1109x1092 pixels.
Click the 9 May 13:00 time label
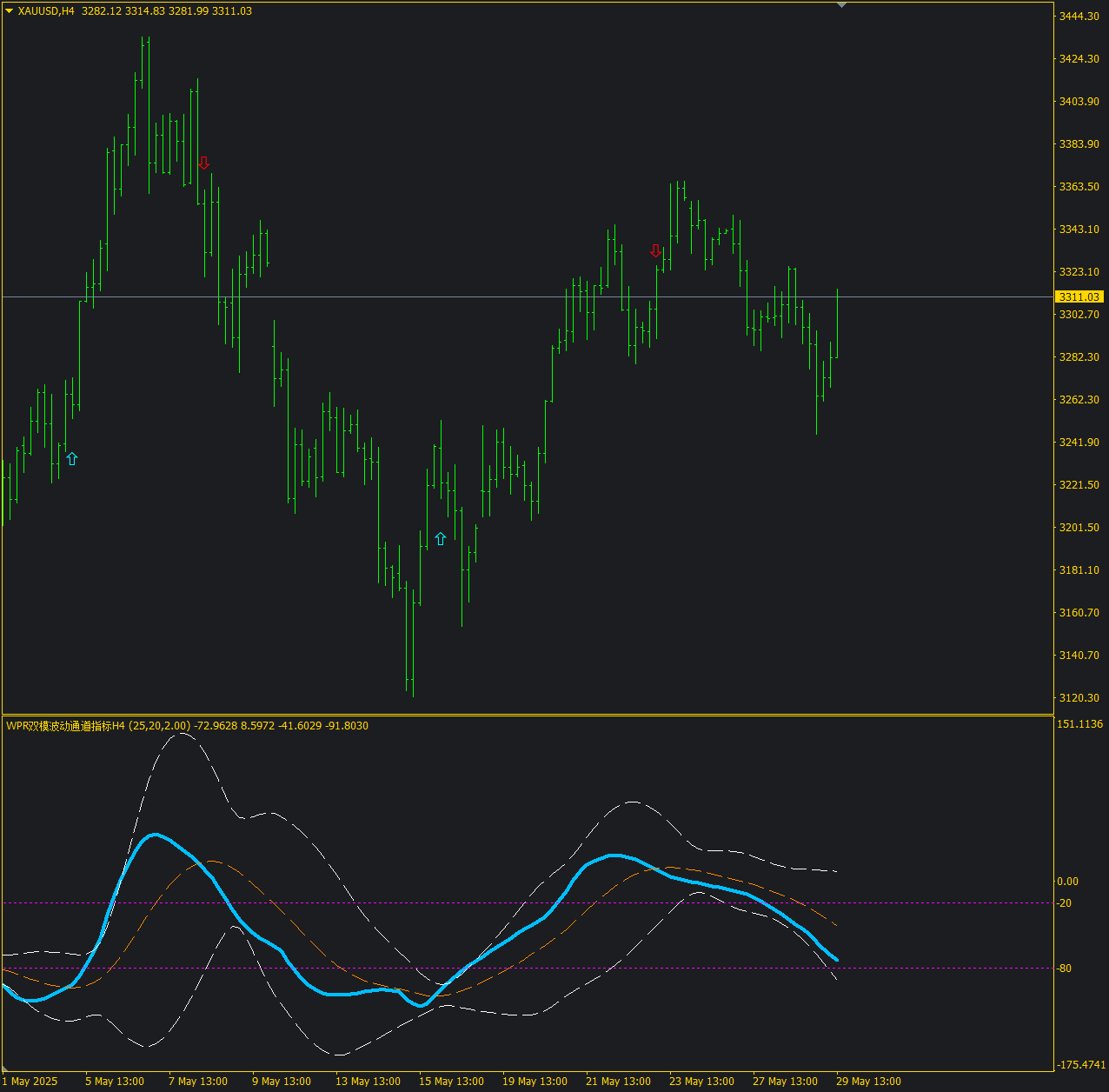click(x=282, y=1082)
